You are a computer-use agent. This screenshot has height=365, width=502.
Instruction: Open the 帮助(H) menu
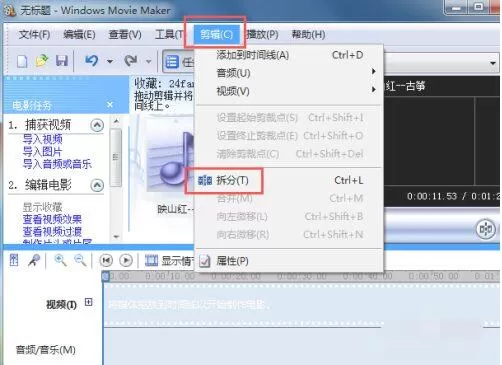(308, 34)
